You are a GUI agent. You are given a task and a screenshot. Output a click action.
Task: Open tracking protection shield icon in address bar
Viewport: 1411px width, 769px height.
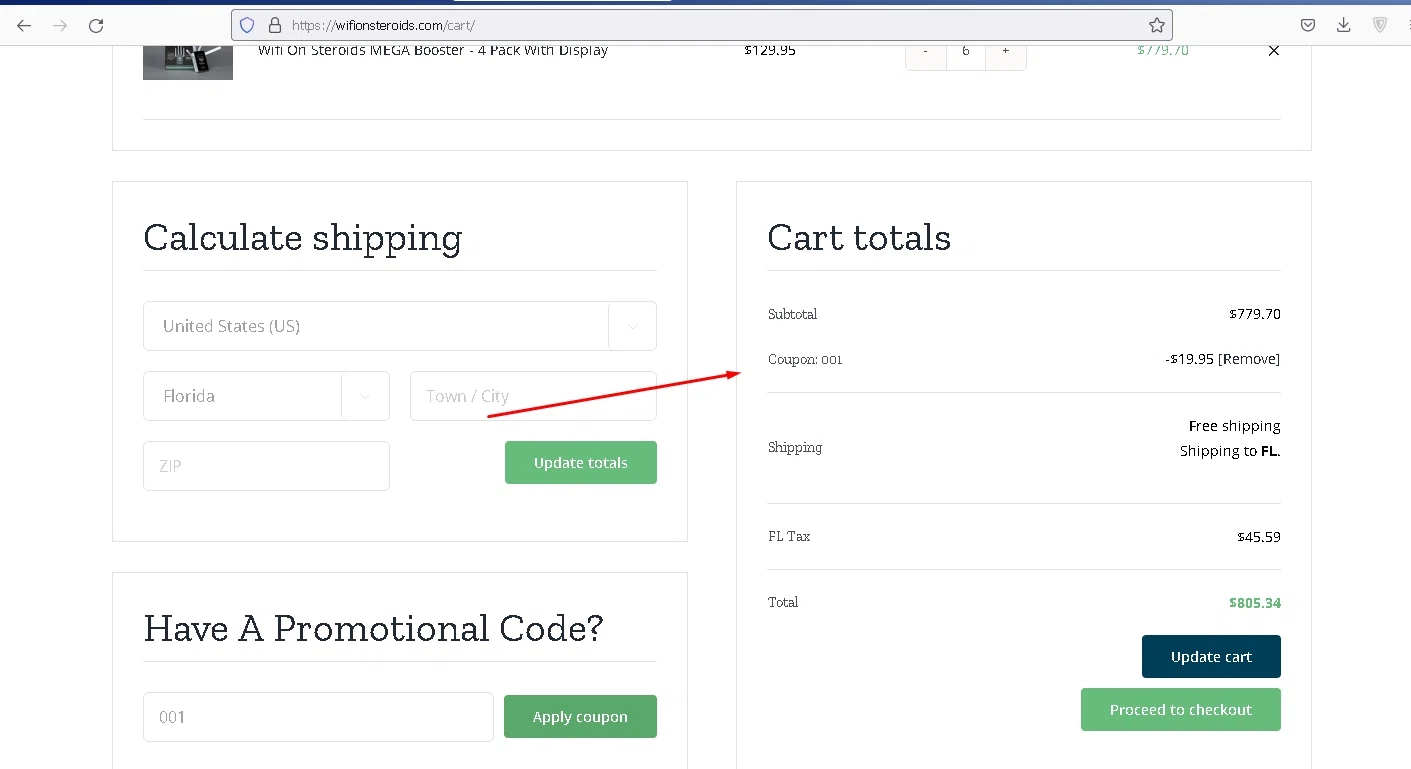pyautogui.click(x=247, y=25)
